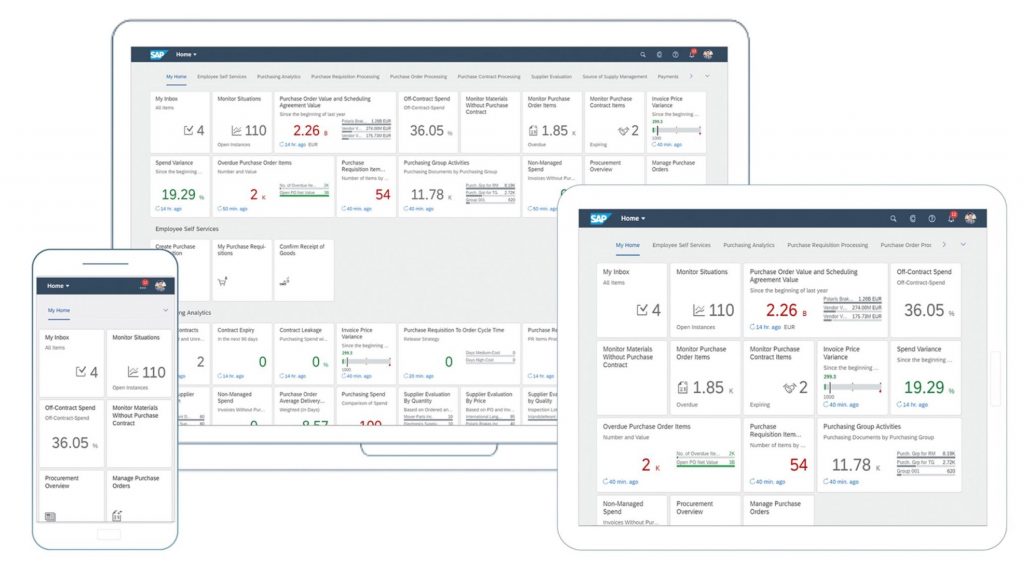Open the Employee Self Services tab
1024x576 pixels.
[220, 76]
